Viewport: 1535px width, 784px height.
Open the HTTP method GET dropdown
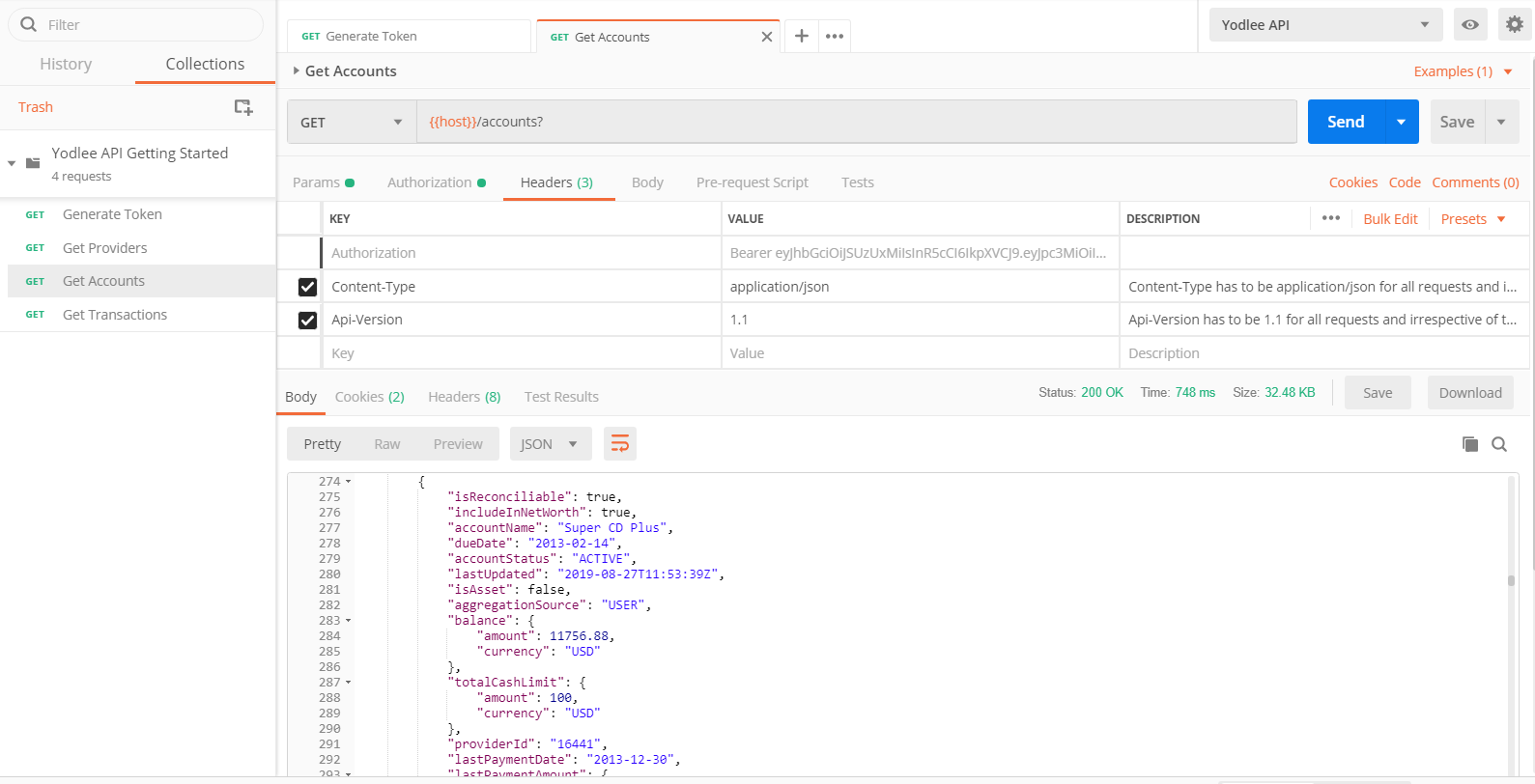point(352,122)
